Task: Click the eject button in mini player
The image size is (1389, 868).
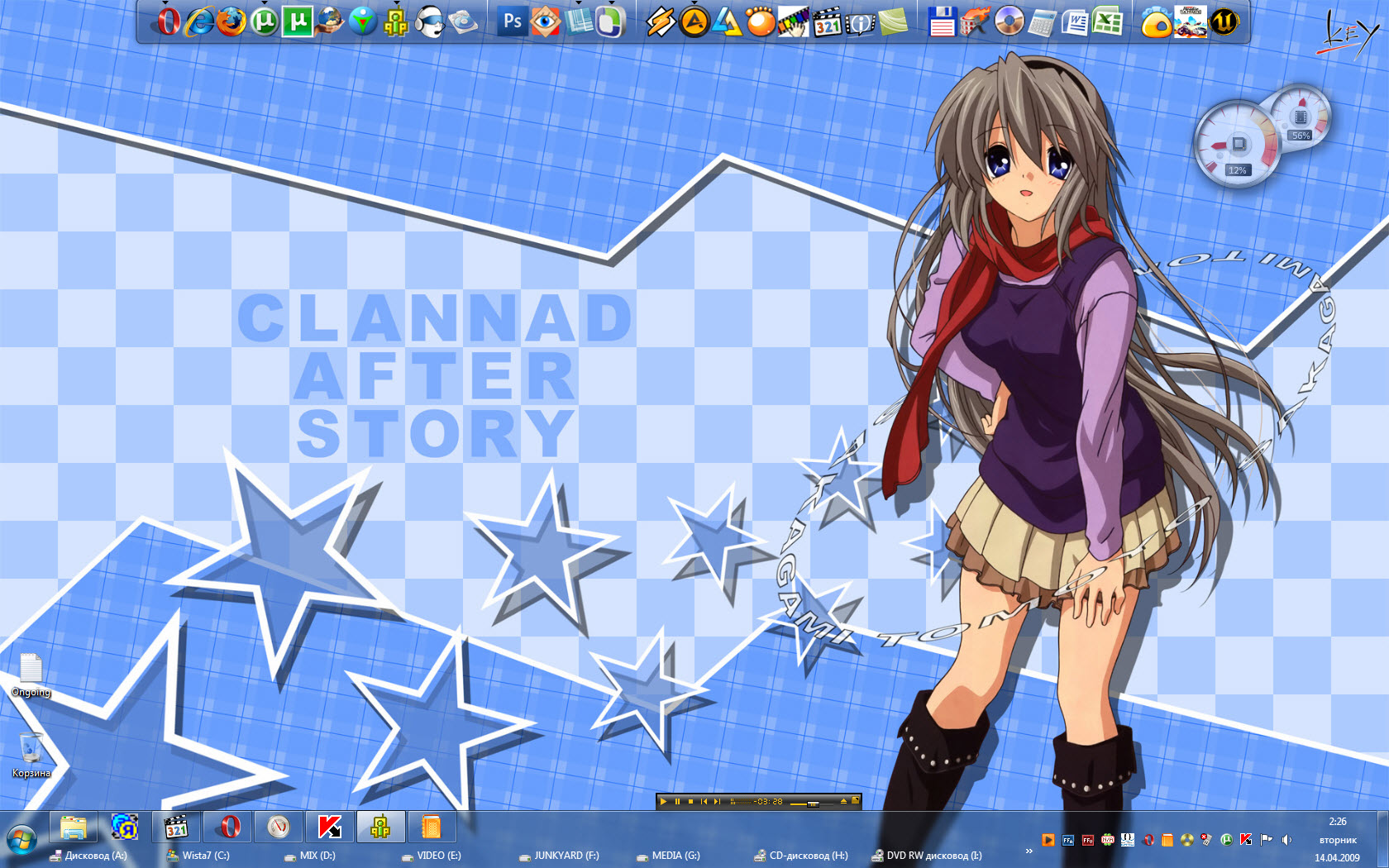Action: pyautogui.click(x=843, y=801)
